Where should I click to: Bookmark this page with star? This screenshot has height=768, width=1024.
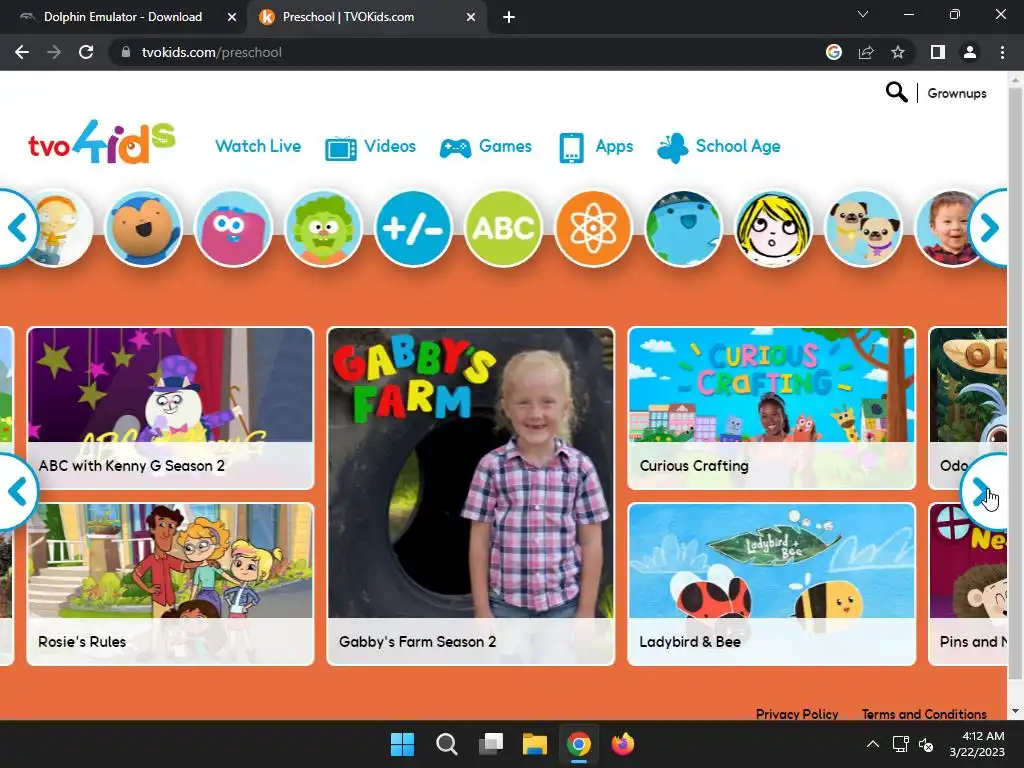(898, 52)
